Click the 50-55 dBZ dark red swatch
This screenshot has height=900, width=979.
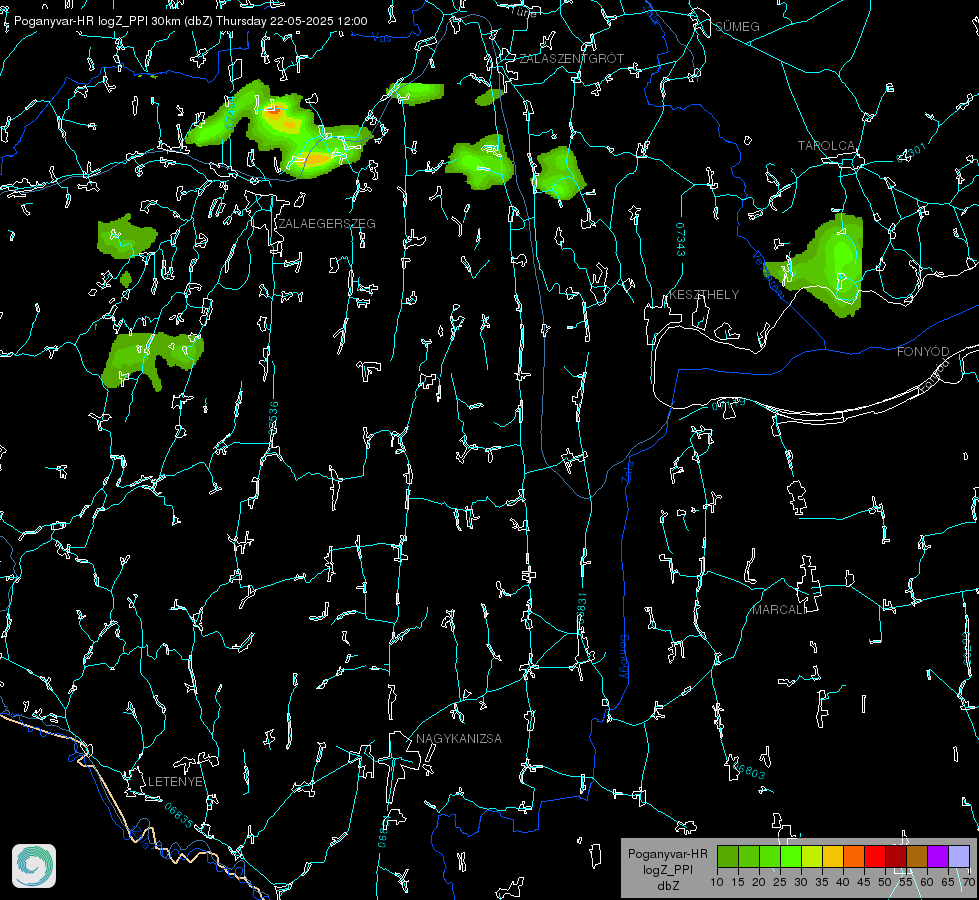pos(896,856)
